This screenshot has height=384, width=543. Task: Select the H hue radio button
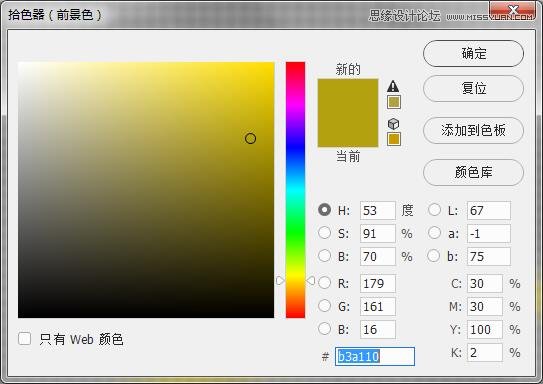tap(324, 210)
